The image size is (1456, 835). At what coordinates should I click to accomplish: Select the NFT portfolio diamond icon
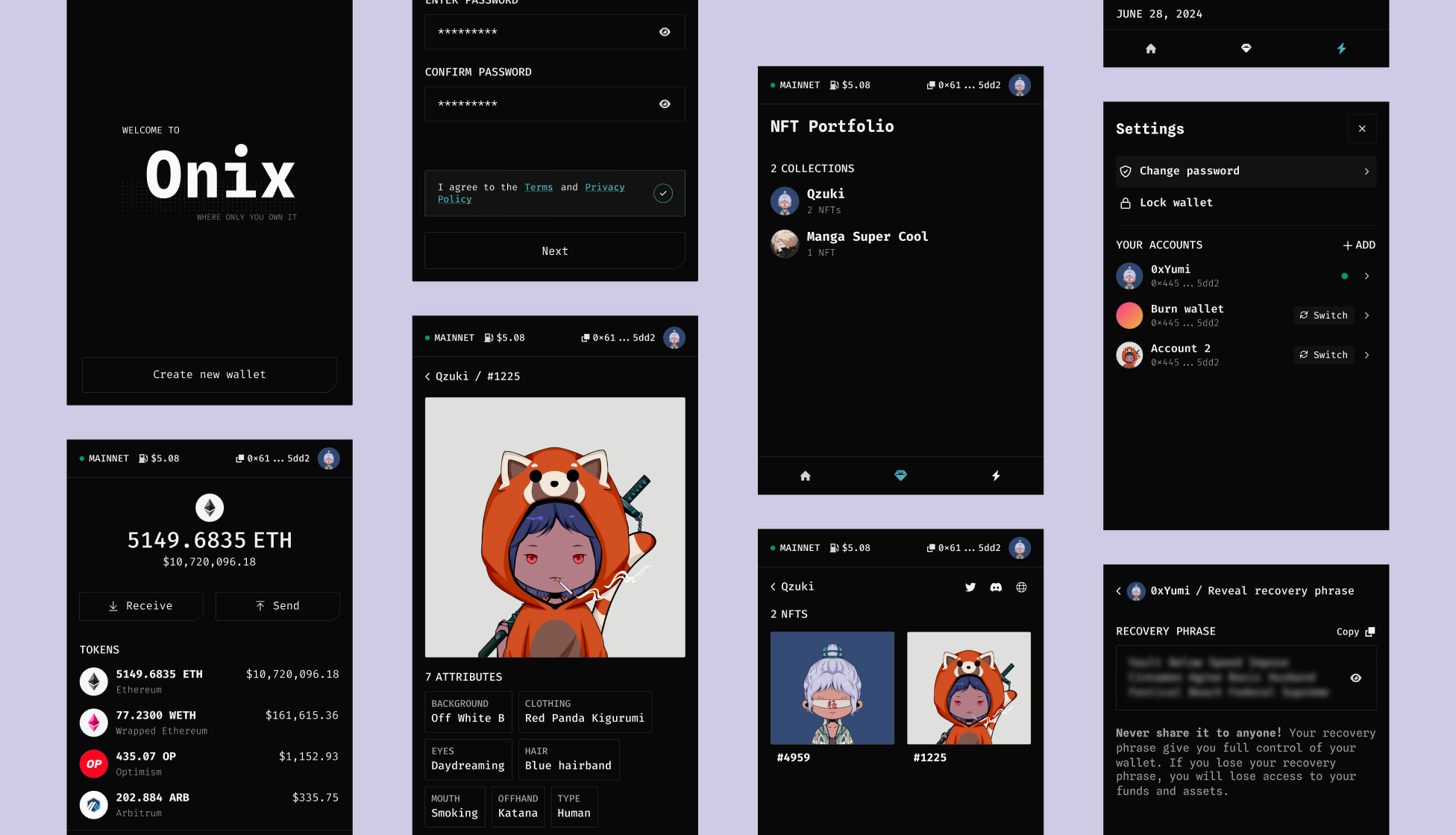(x=900, y=476)
